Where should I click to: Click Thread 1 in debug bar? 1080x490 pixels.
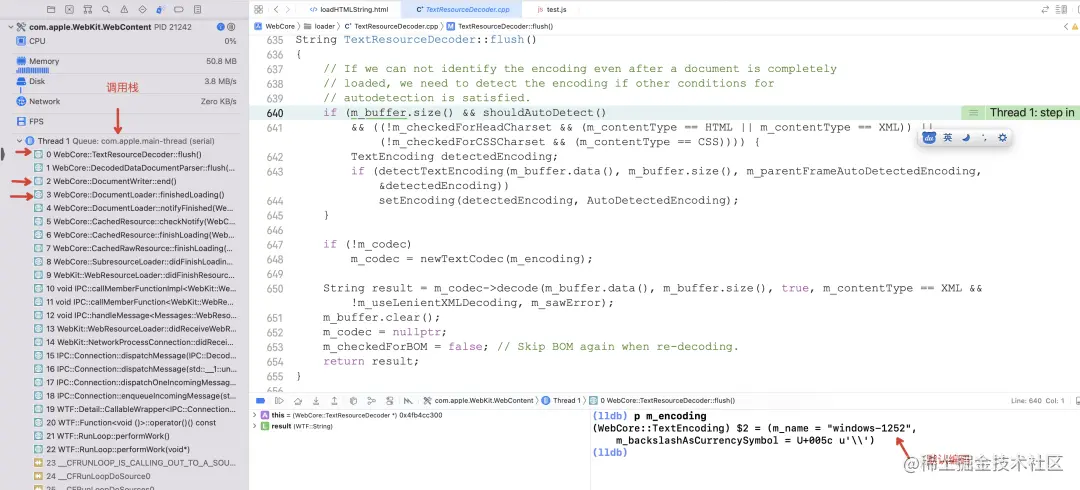[561, 400]
